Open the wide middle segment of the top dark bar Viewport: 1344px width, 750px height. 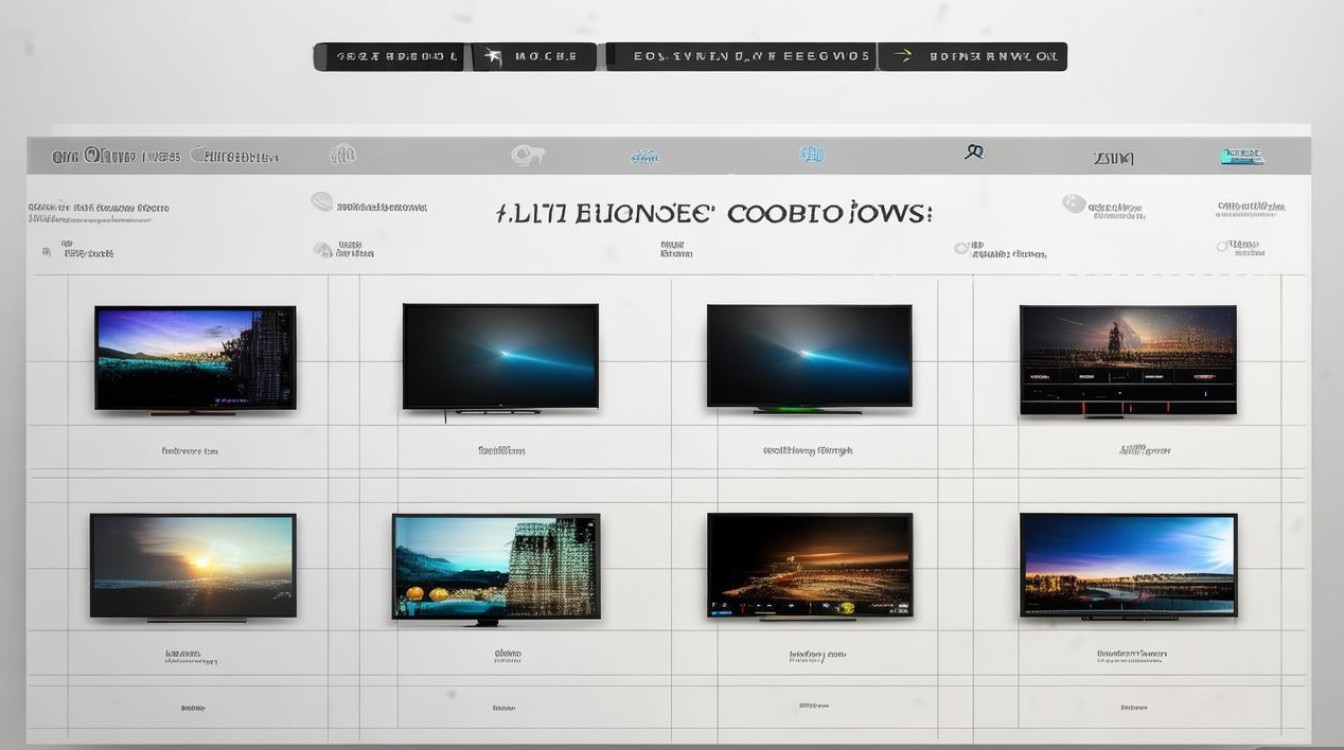741,57
